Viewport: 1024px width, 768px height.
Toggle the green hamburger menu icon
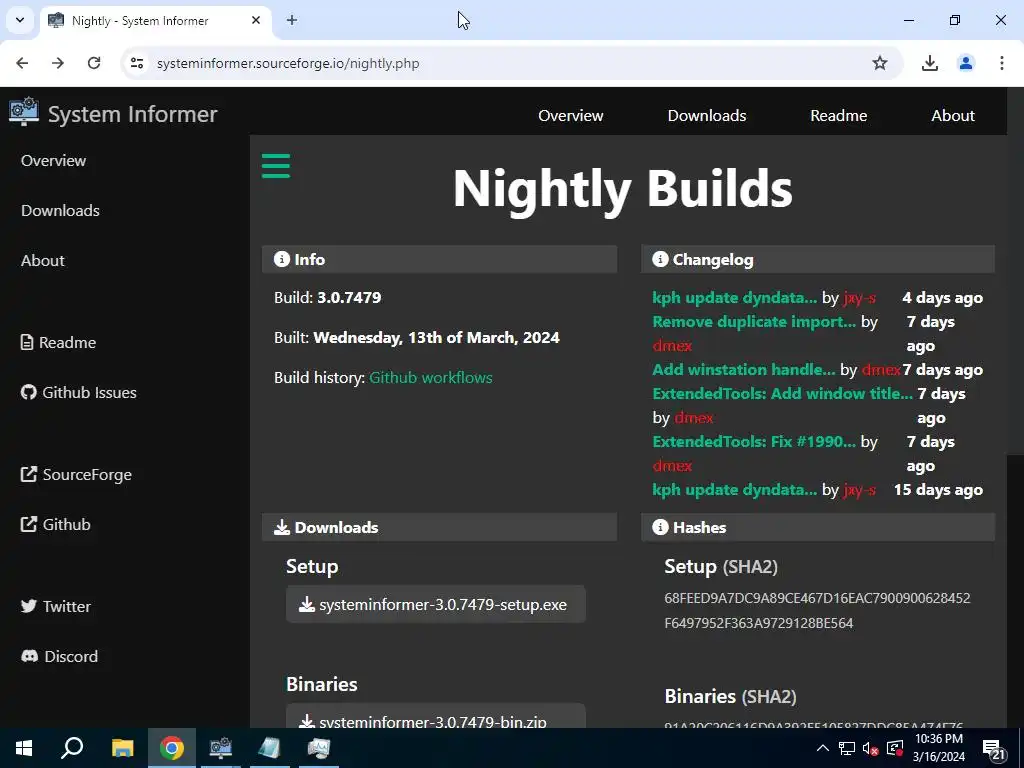276,166
